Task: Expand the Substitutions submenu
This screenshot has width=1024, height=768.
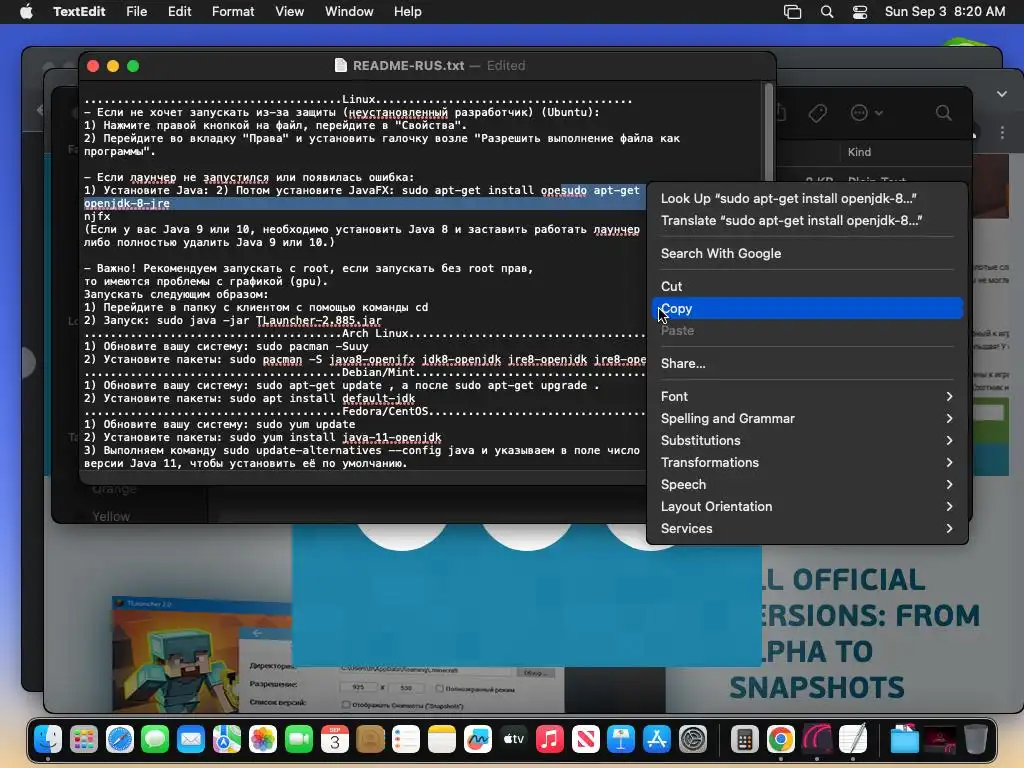Action: pyautogui.click(x=807, y=441)
